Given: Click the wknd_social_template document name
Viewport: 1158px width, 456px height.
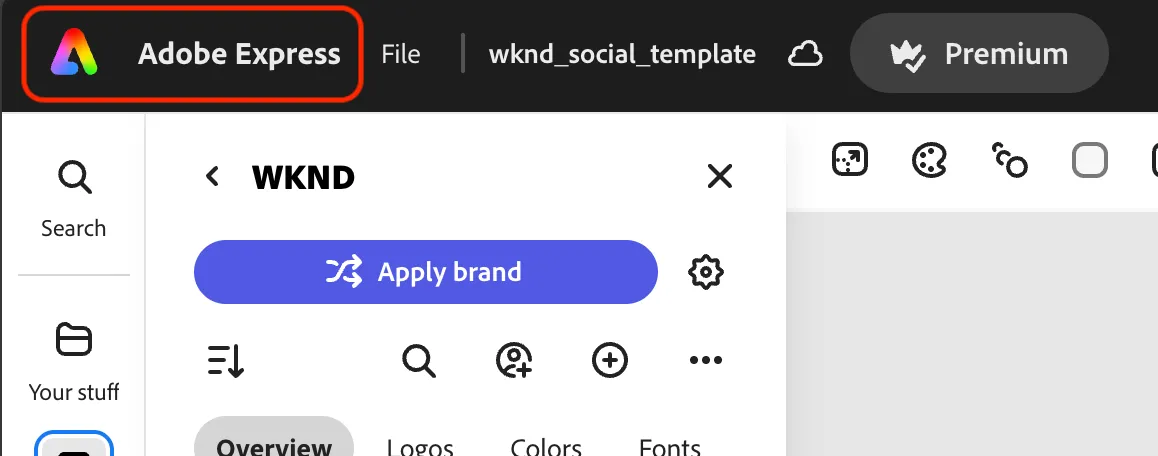Looking at the screenshot, I should (622, 54).
